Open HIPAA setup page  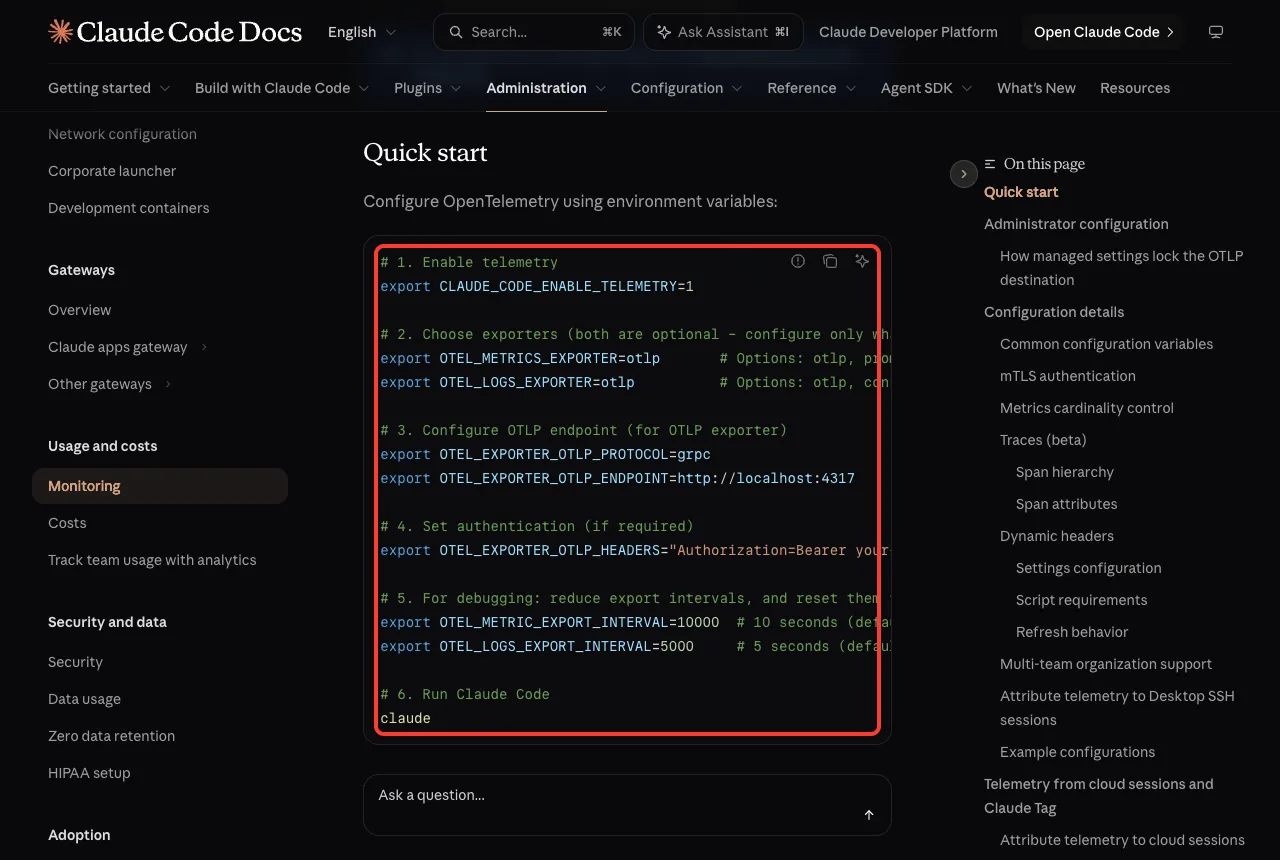tap(89, 773)
